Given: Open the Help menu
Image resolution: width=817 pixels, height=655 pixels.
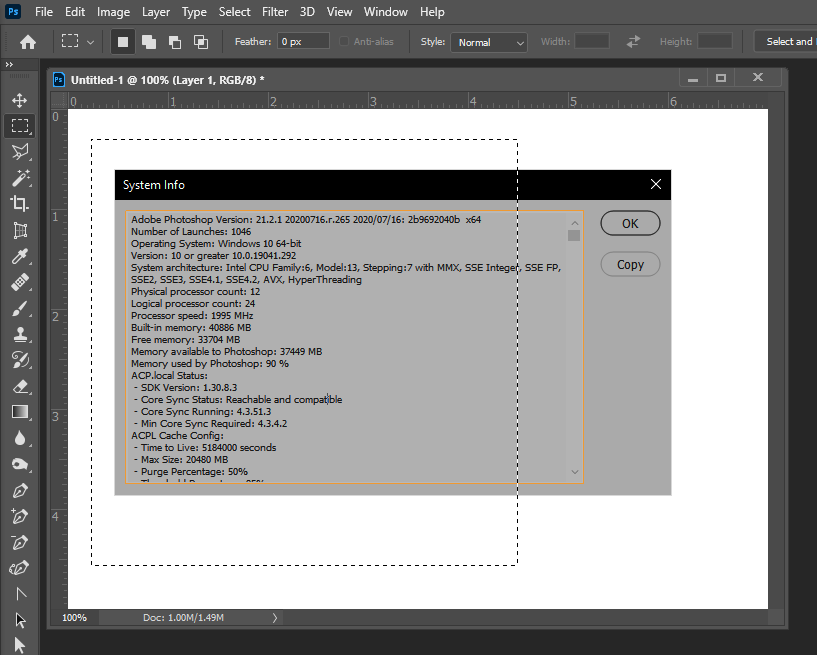Looking at the screenshot, I should [432, 11].
